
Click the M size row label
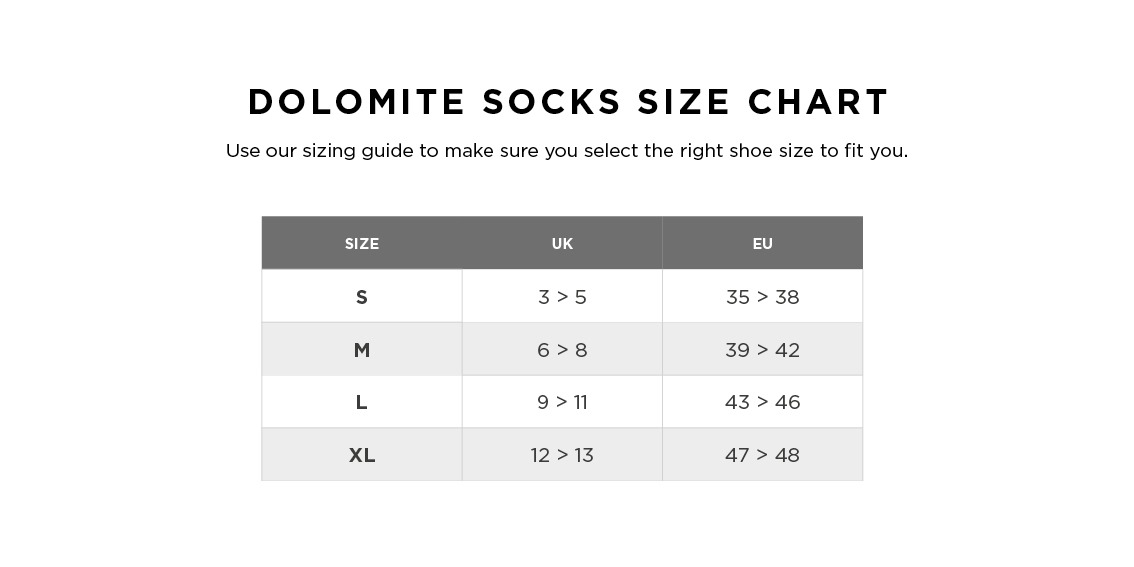point(362,350)
